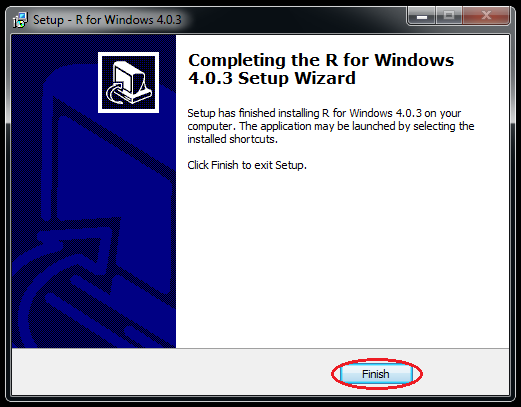Screen dimensions: 521x407
Task: Click the 'installed shortcuts.' line of text
Action: (232, 139)
